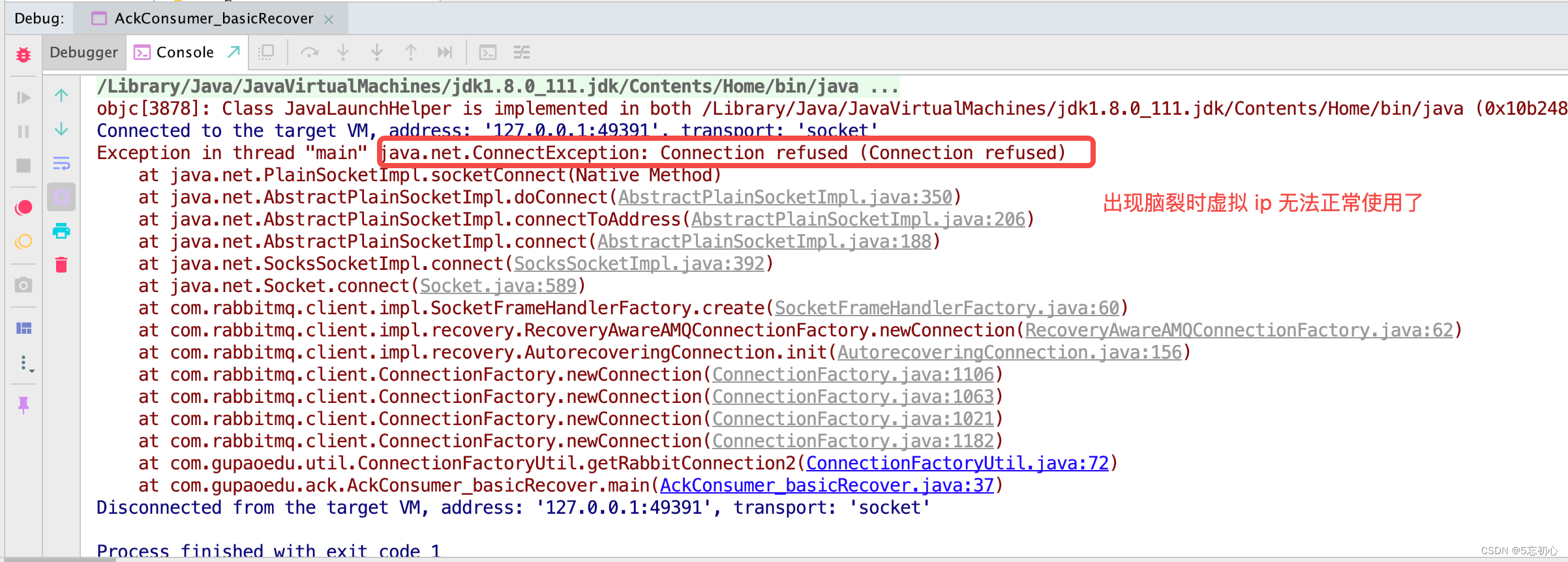Print the console output
The image size is (1568, 562).
point(61,231)
